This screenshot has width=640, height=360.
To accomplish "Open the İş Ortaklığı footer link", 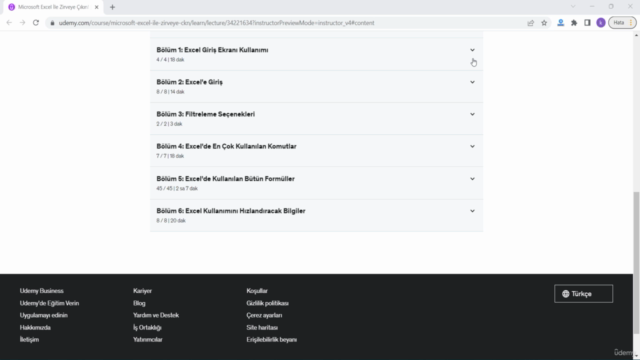I will click(147, 327).
